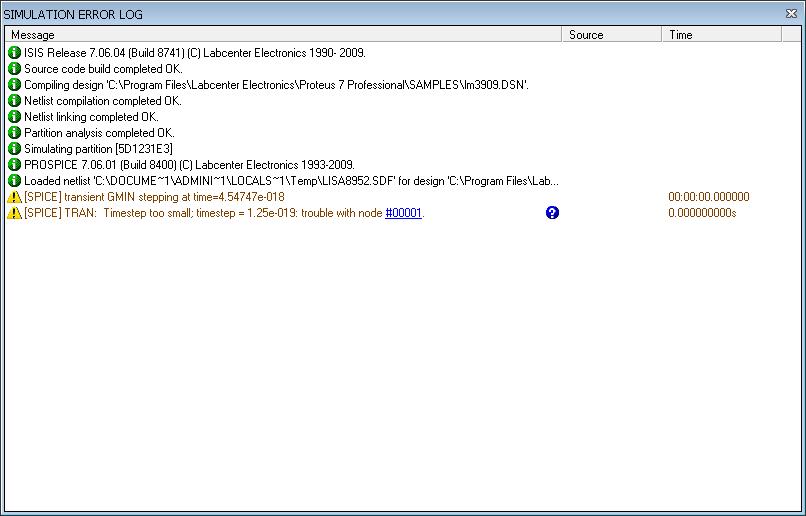
Task: Click info icon beside Loaded netlist message
Action: (x=14, y=181)
